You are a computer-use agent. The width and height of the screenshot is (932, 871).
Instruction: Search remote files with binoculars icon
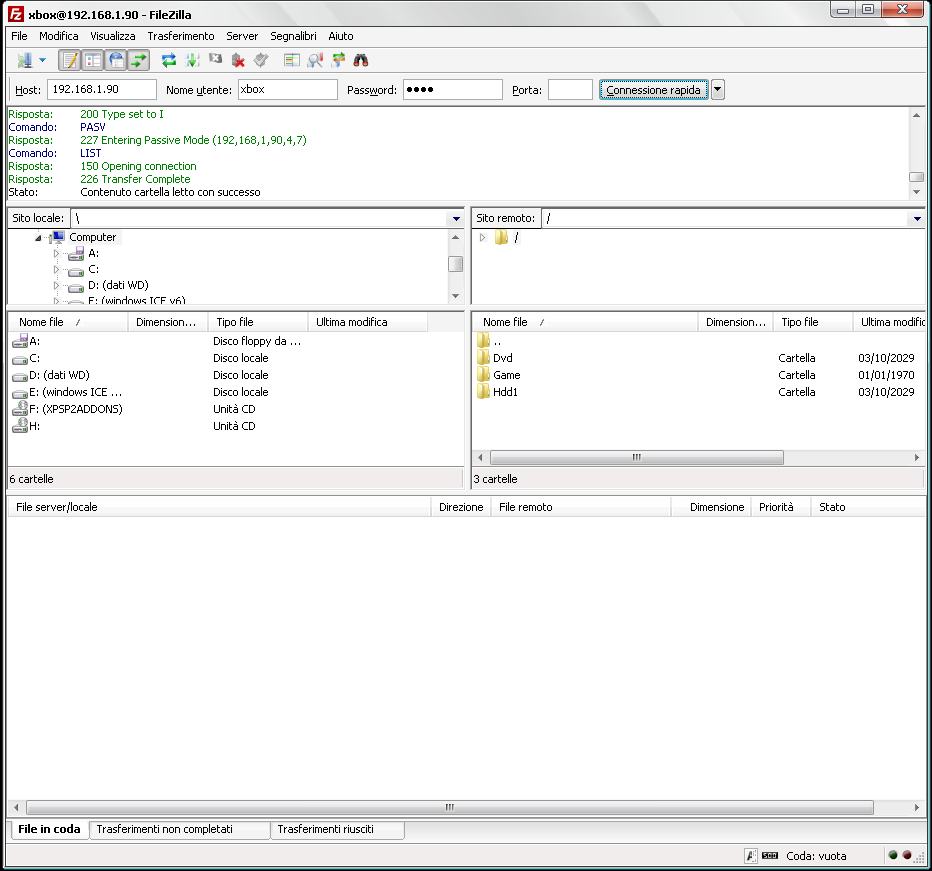[x=361, y=60]
